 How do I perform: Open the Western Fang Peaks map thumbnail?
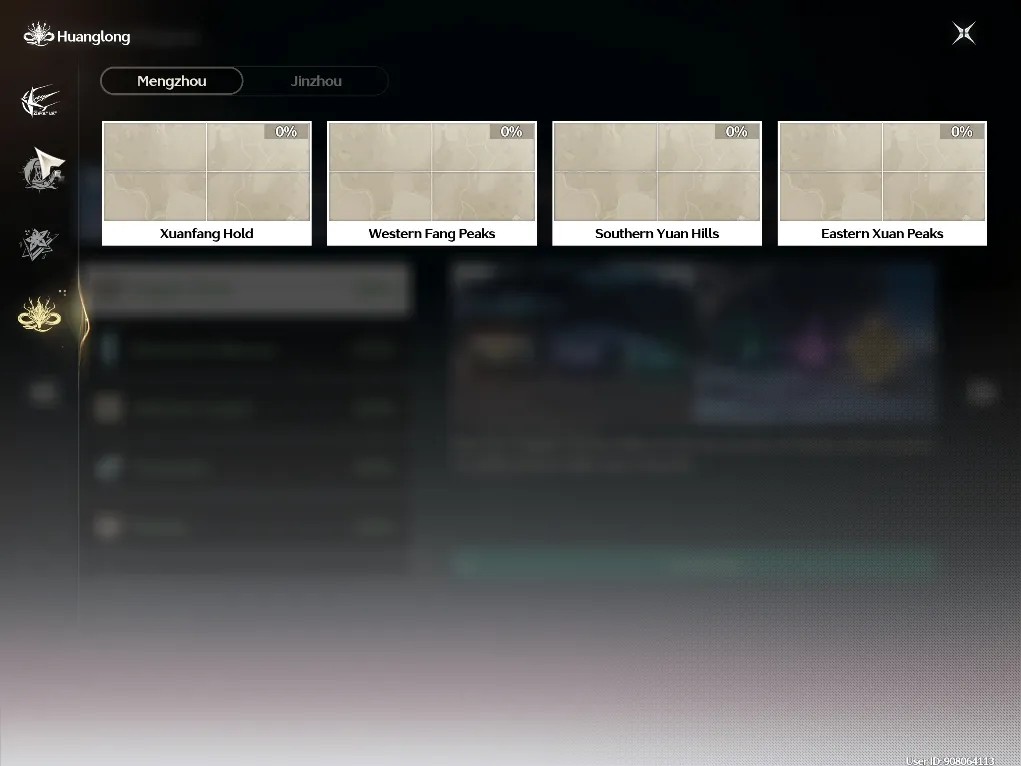[x=432, y=172]
